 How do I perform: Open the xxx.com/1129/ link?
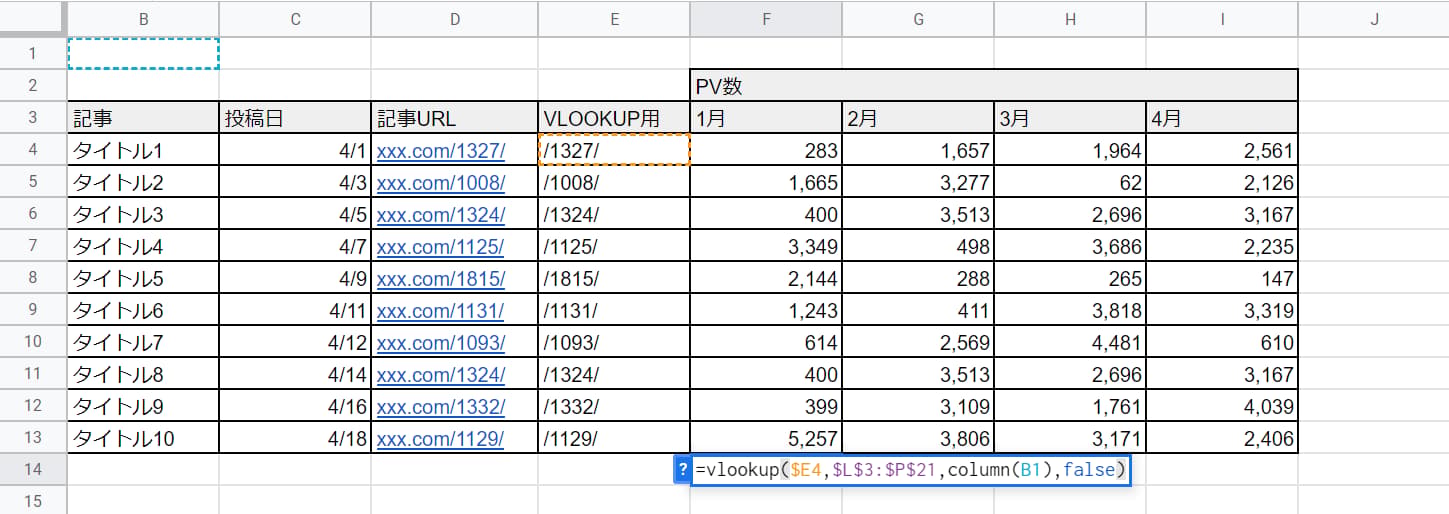click(441, 438)
